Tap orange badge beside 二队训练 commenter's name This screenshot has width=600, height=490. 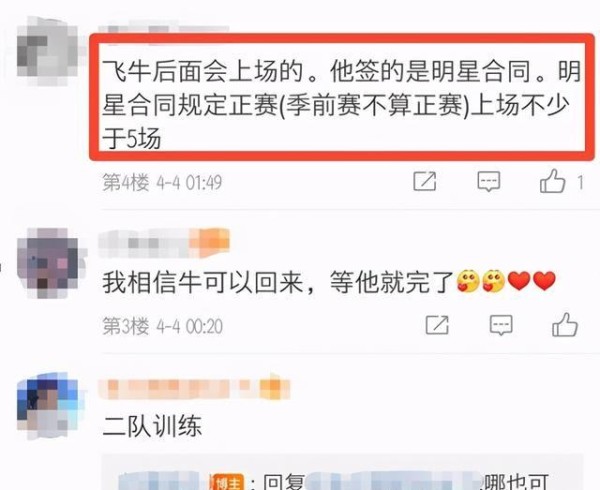[x=274, y=386]
